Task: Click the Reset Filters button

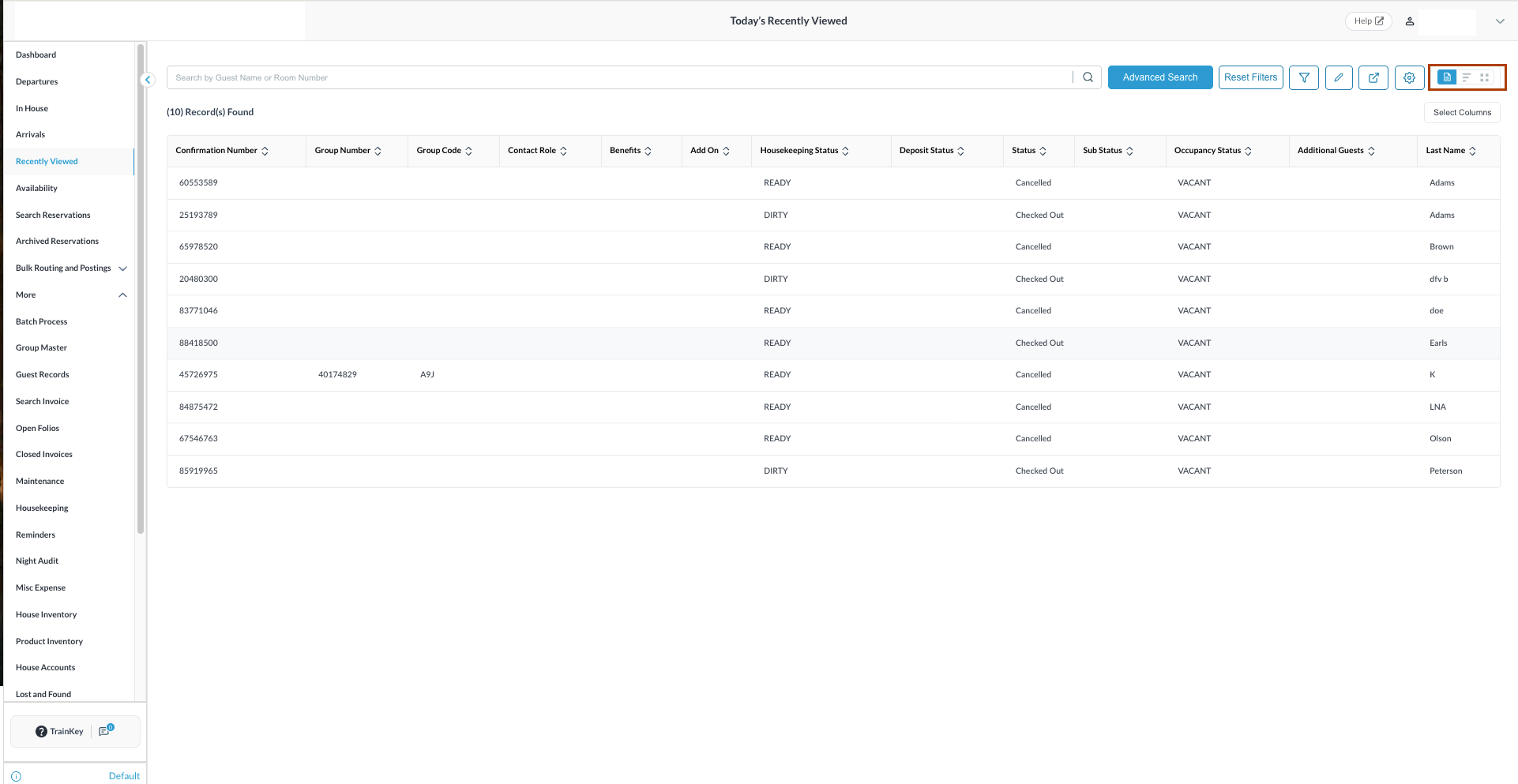Action: click(1250, 77)
